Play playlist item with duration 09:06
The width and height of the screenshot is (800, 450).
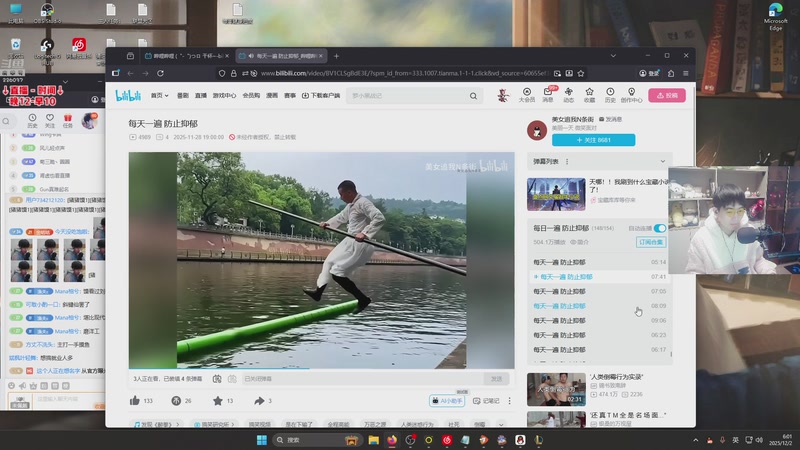point(599,320)
